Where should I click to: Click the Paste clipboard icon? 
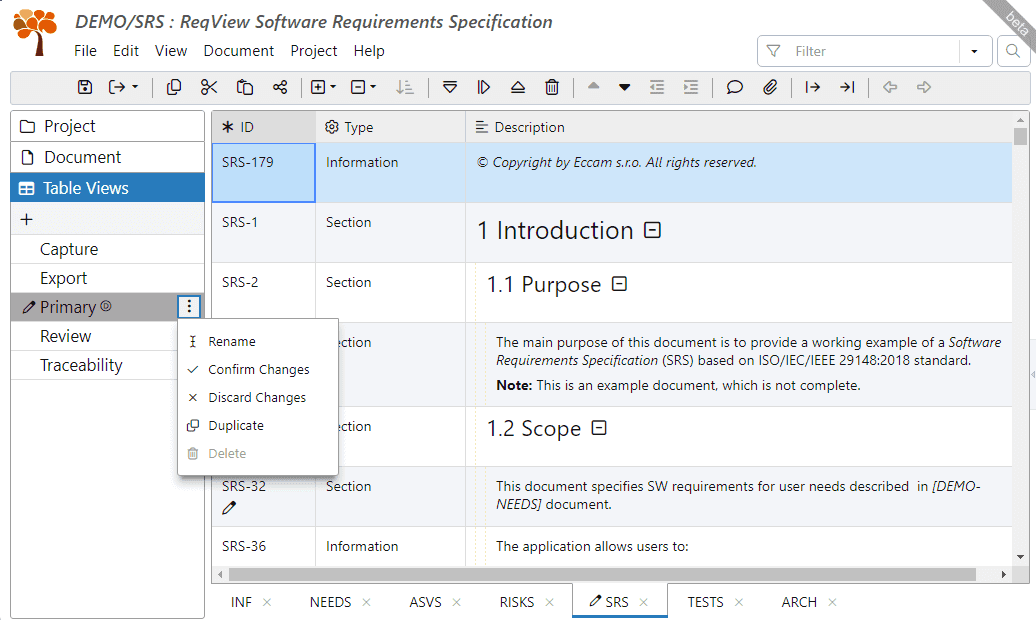tap(244, 87)
